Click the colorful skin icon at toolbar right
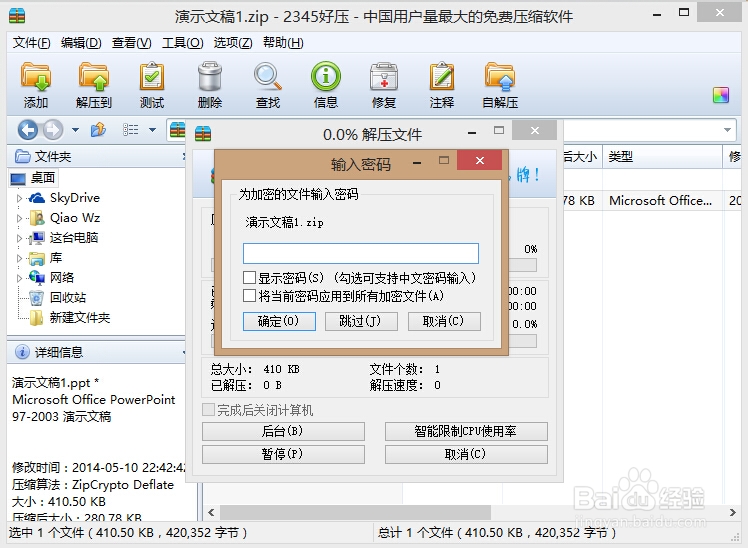Screen dimensions: 748x548 [721, 95]
